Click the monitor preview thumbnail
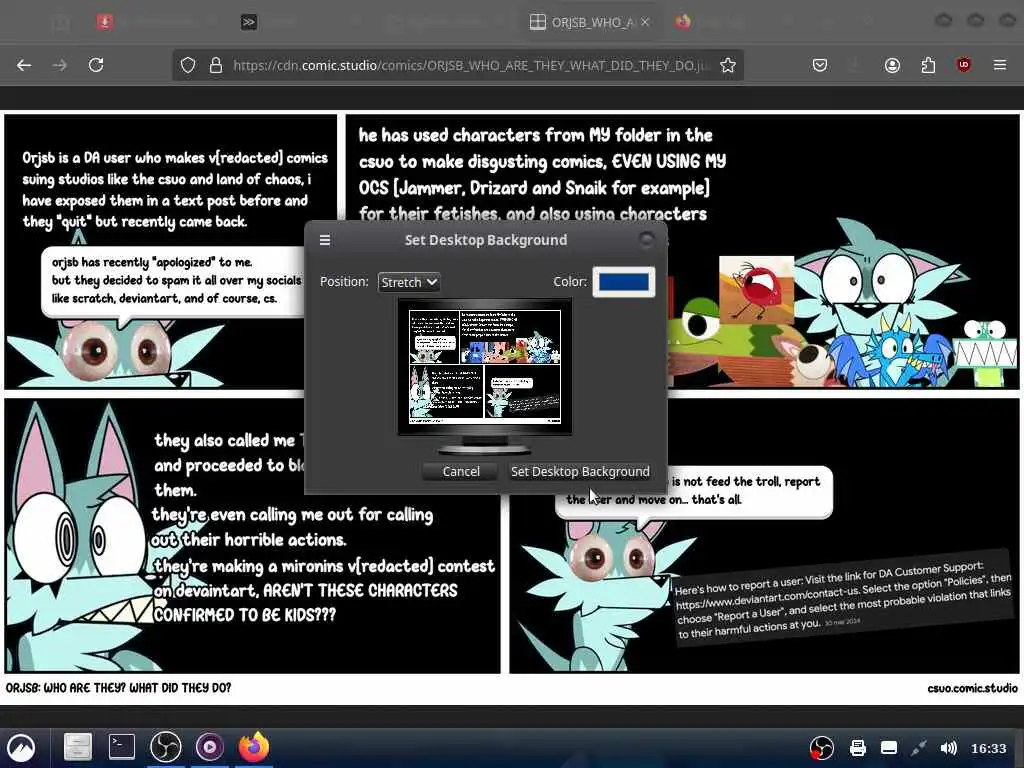Viewport: 1024px width, 768px height. [485, 366]
